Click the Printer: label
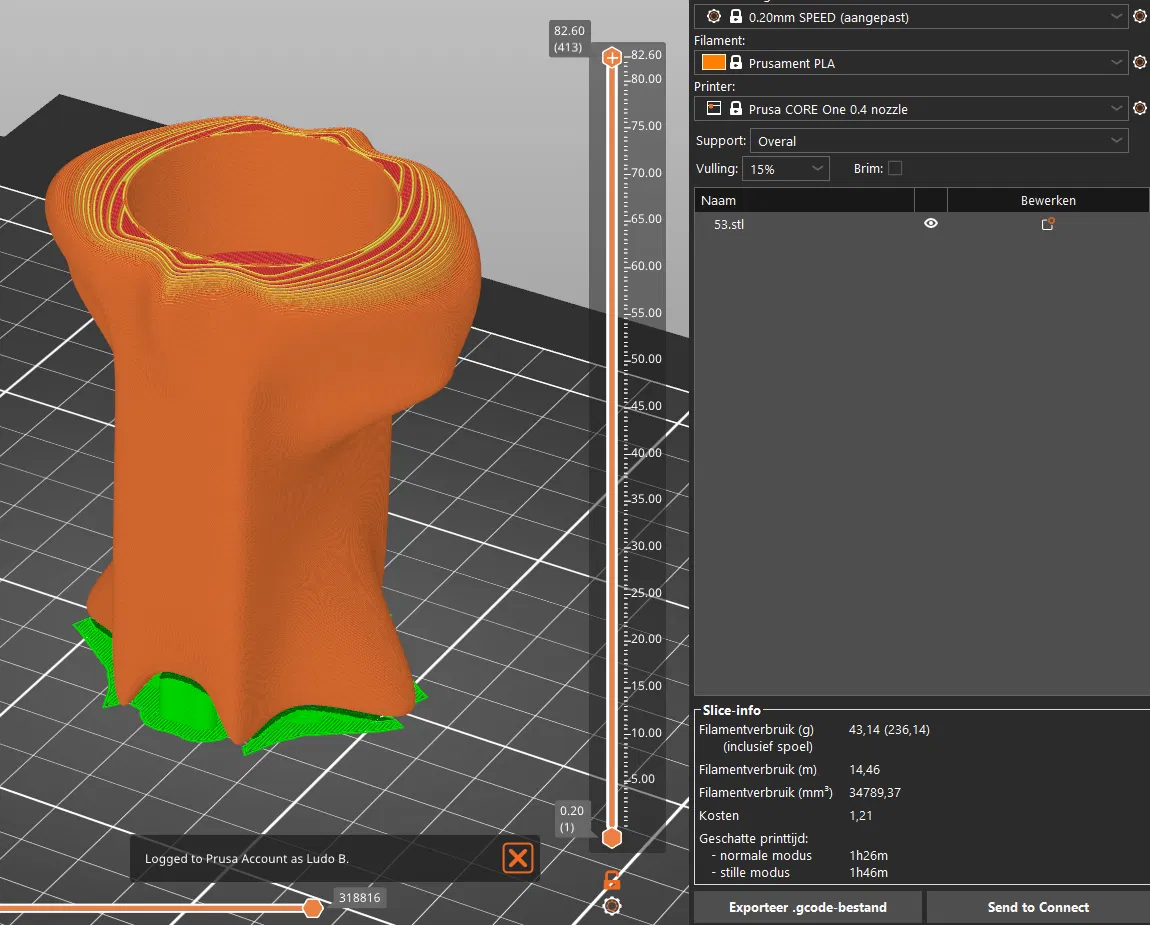Image resolution: width=1150 pixels, height=925 pixels. (714, 87)
